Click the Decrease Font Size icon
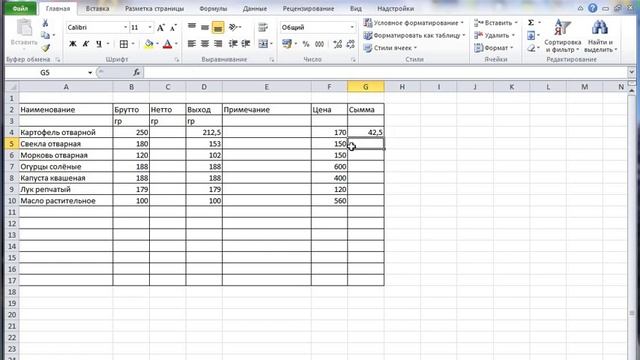Viewport: 640px width, 360px height. coord(173,27)
